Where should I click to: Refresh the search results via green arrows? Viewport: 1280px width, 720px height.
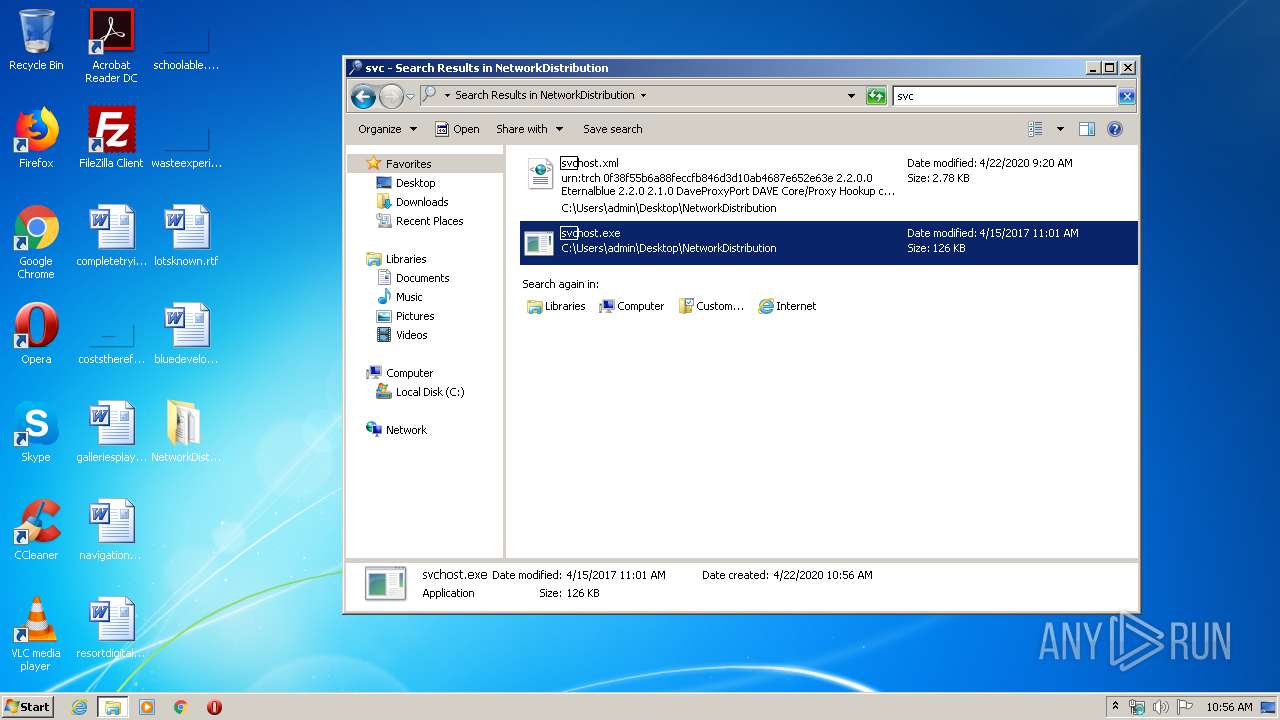click(x=876, y=96)
